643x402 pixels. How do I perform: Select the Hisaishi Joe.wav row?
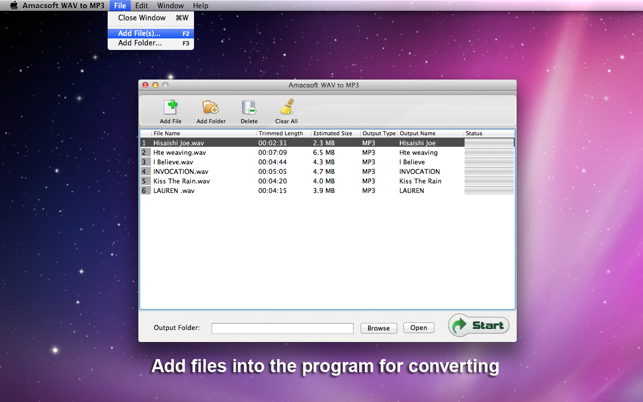click(x=327, y=143)
